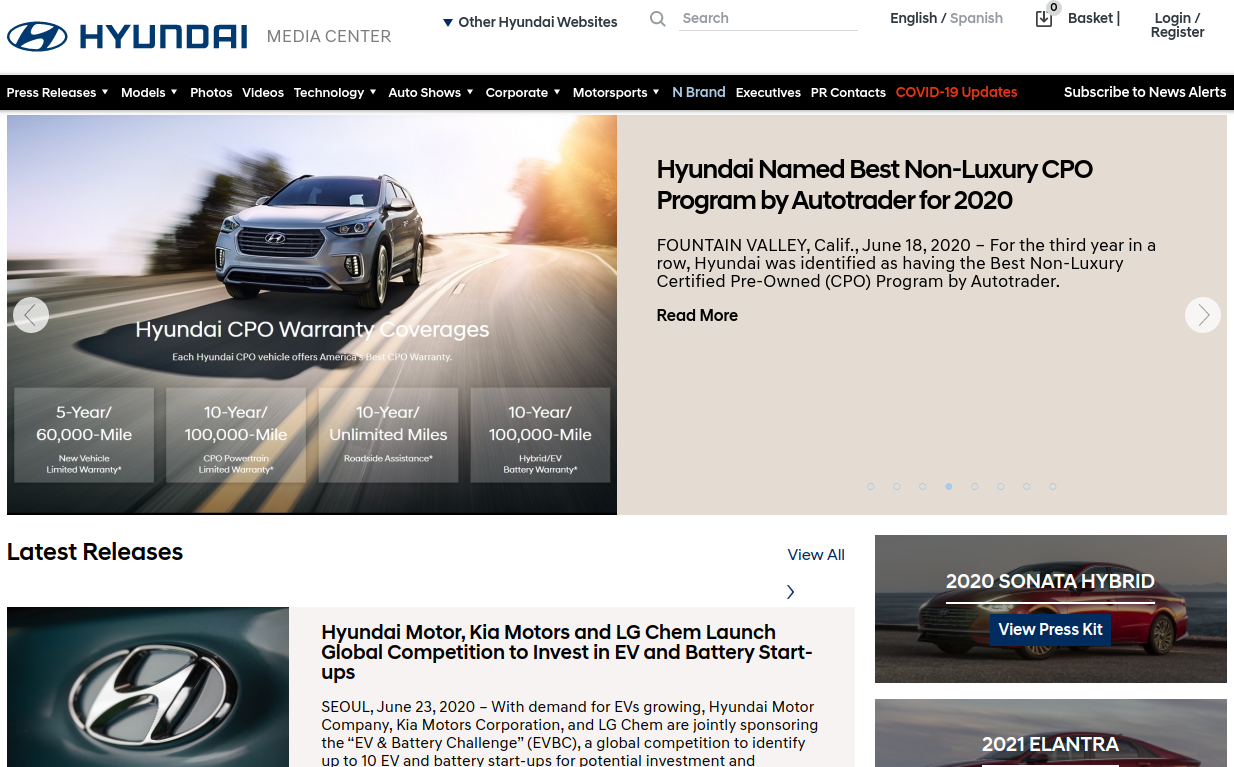The image size is (1234, 767).
Task: Click the search magnifier icon
Action: point(657,18)
